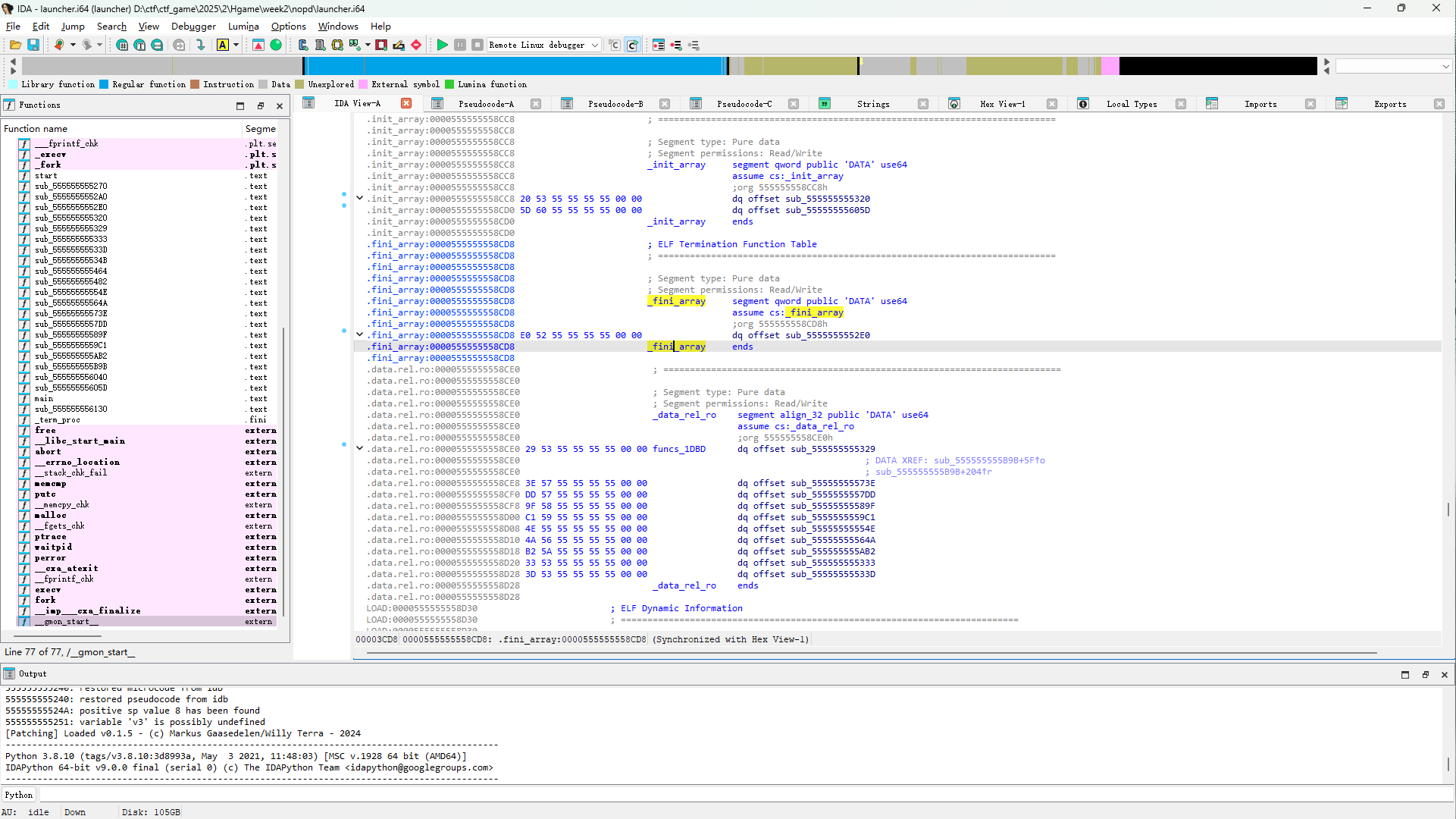Start process with green play button
Screen dimensions: 1456x819
[x=442, y=45]
